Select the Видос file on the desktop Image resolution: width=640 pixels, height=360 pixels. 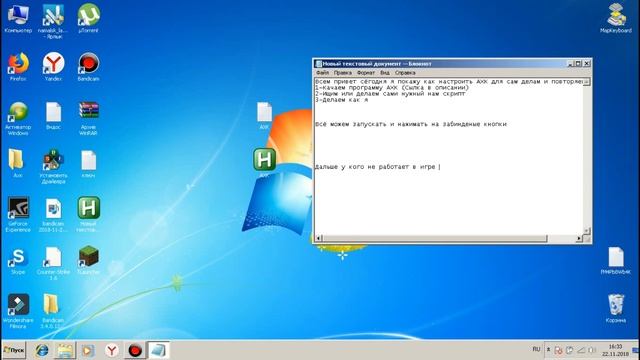[x=53, y=116]
